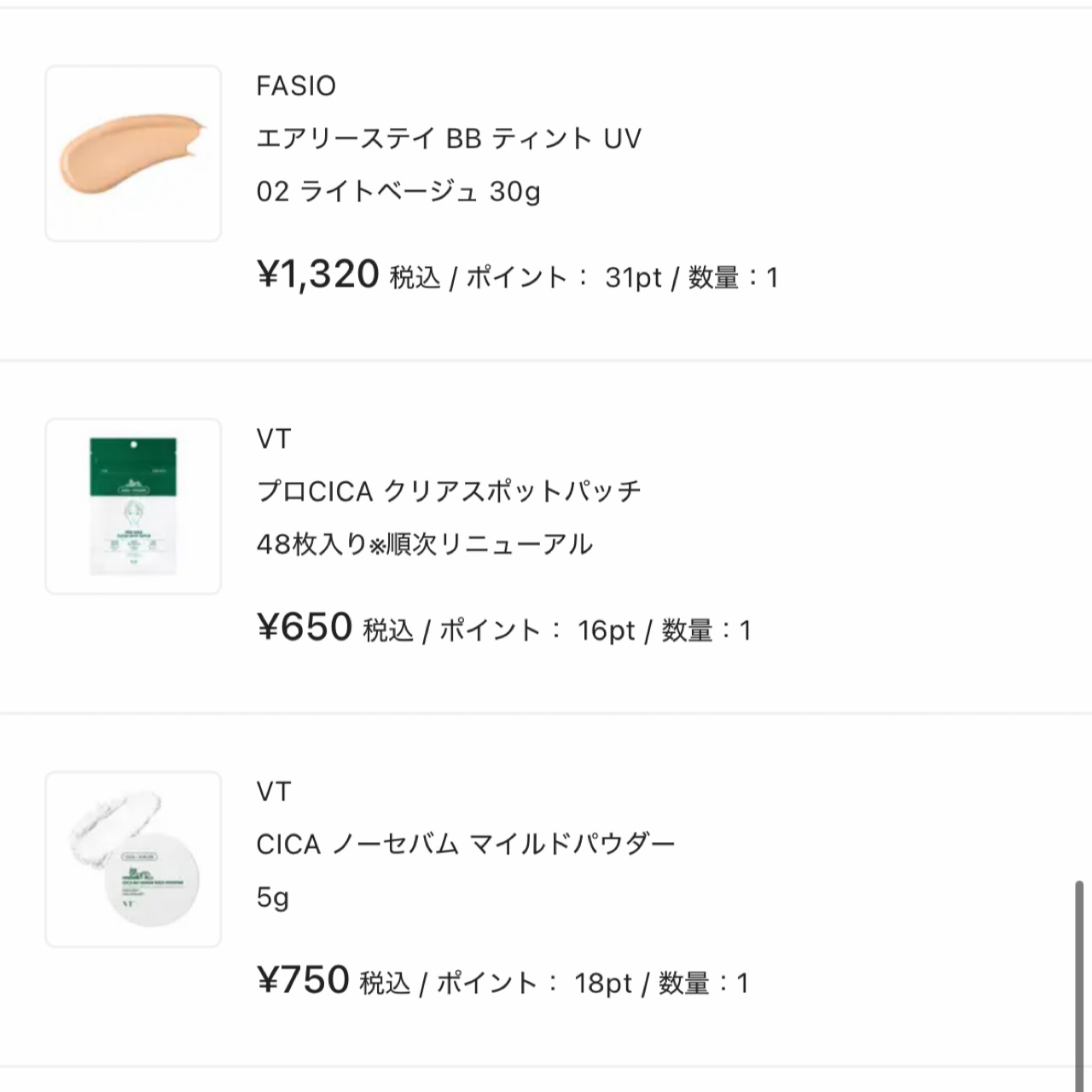Viewport: 1092px width, 1092px height.
Task: Click the VT brand above CICA ノーセバム powder
Action: (x=273, y=792)
